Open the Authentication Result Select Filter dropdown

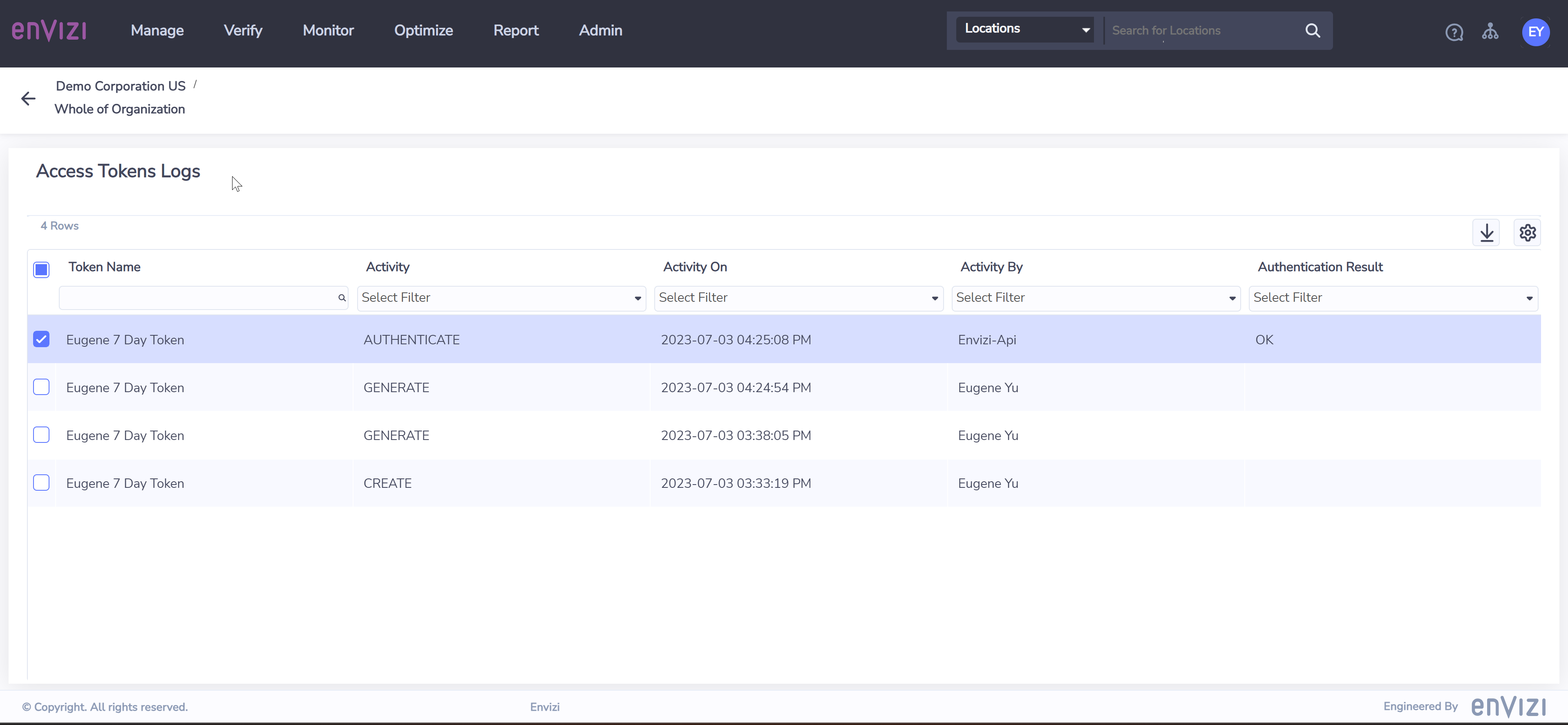(1394, 298)
